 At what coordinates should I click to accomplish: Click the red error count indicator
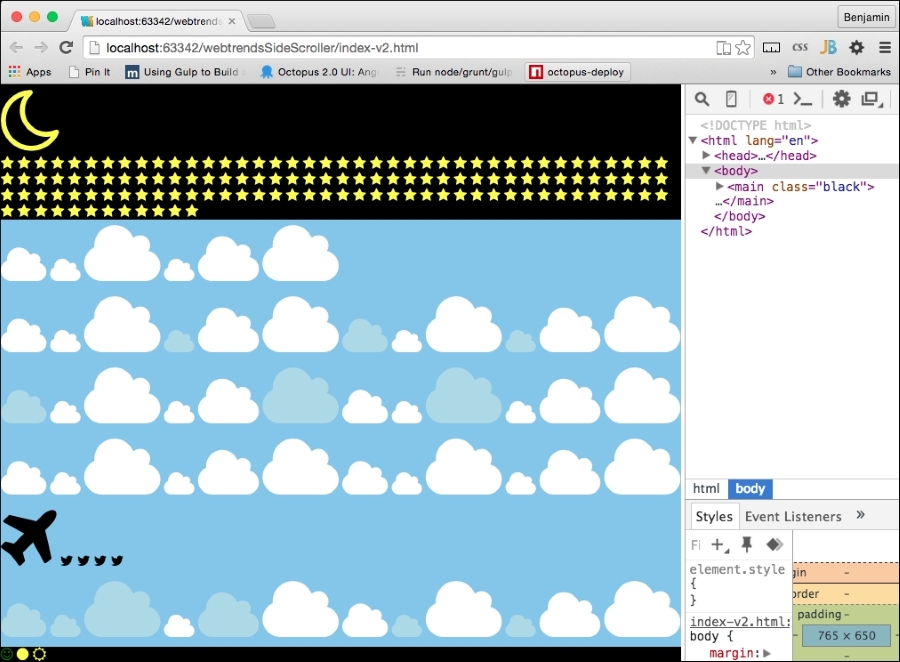coord(773,99)
